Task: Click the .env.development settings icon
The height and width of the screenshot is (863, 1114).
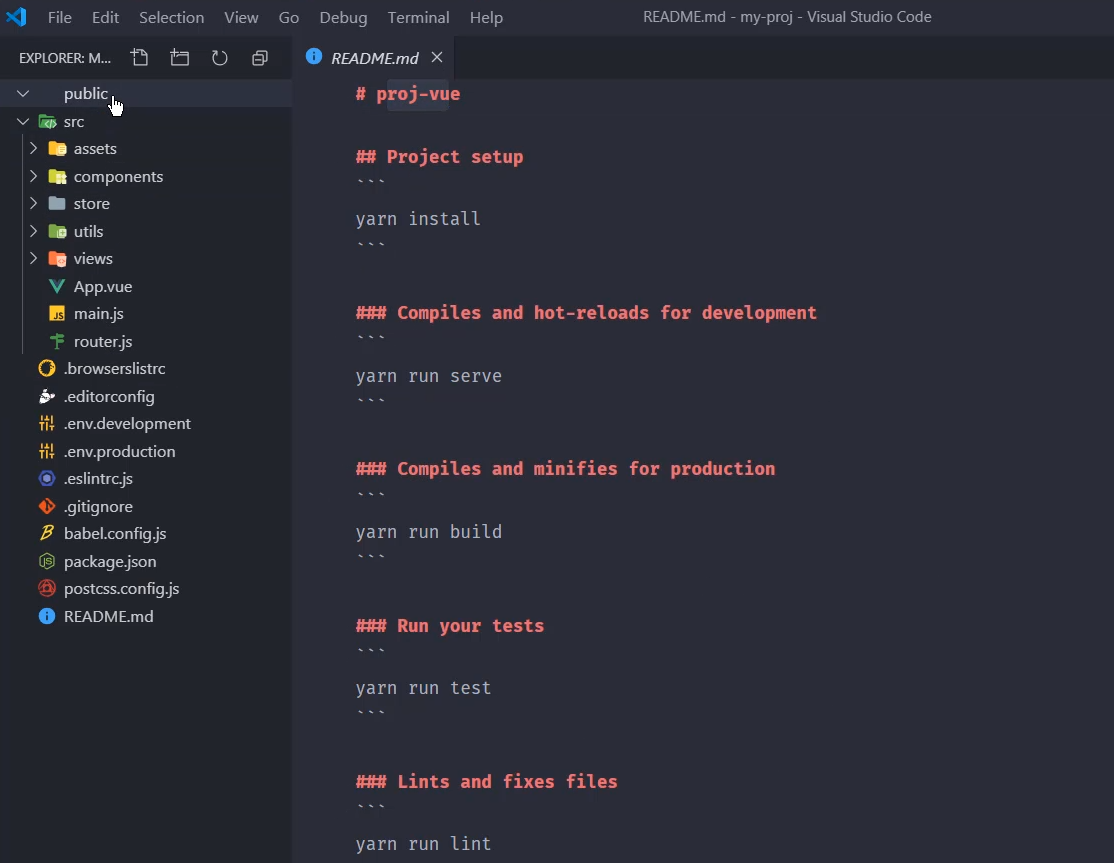Action: point(47,423)
